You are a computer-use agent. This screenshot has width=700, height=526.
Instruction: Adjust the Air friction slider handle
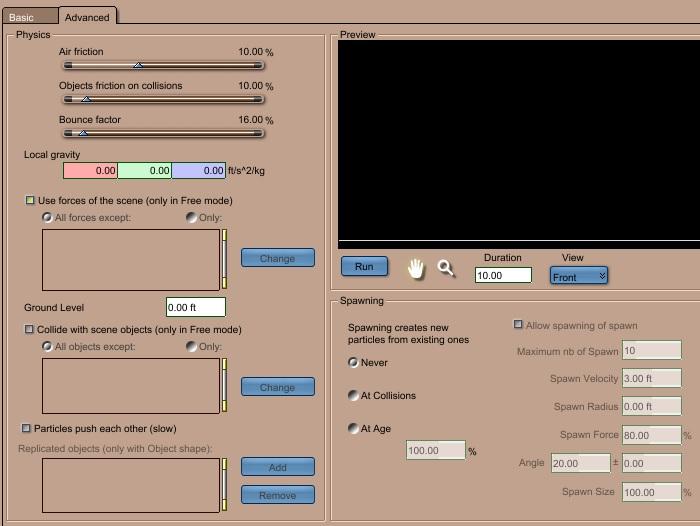[138, 65]
